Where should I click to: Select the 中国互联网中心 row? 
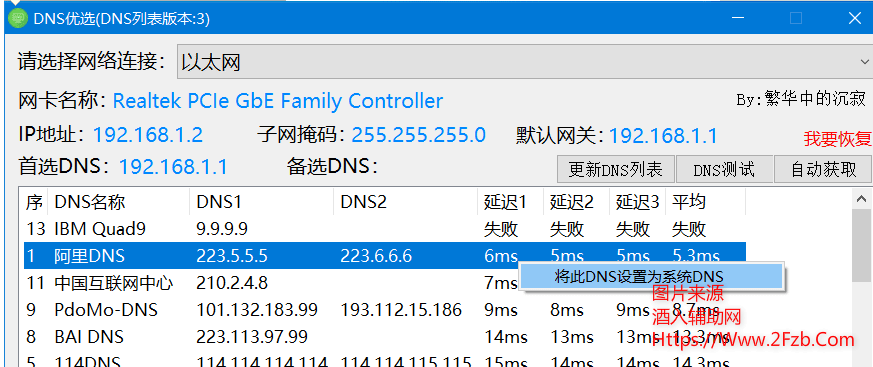[383, 283]
